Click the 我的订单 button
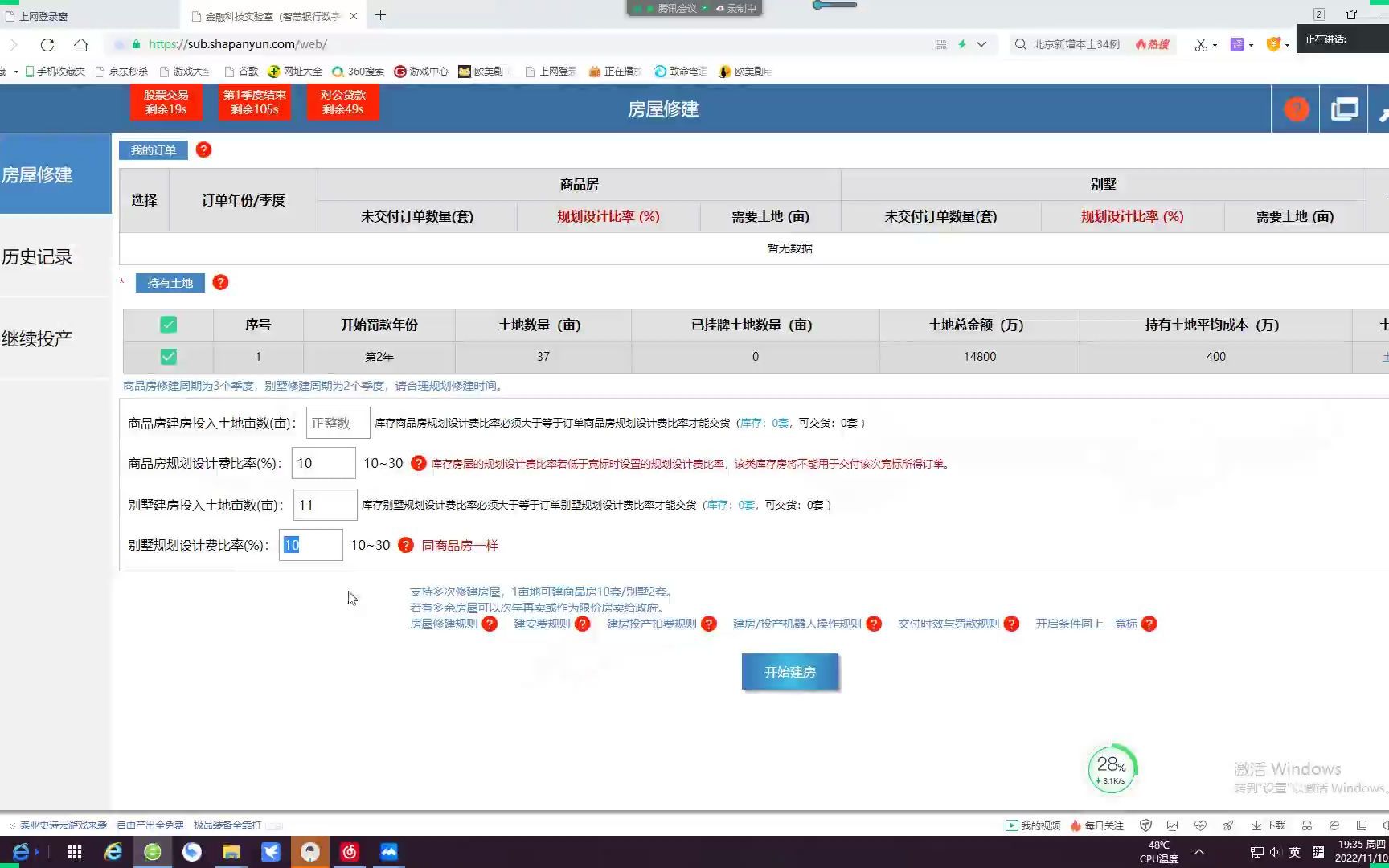 [x=154, y=150]
